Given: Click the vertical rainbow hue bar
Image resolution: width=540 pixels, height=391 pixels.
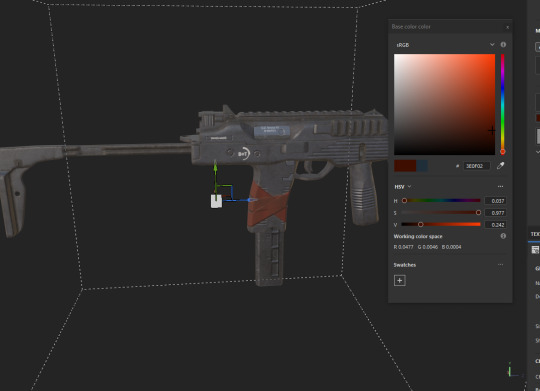Looking at the screenshot, I should [502, 103].
